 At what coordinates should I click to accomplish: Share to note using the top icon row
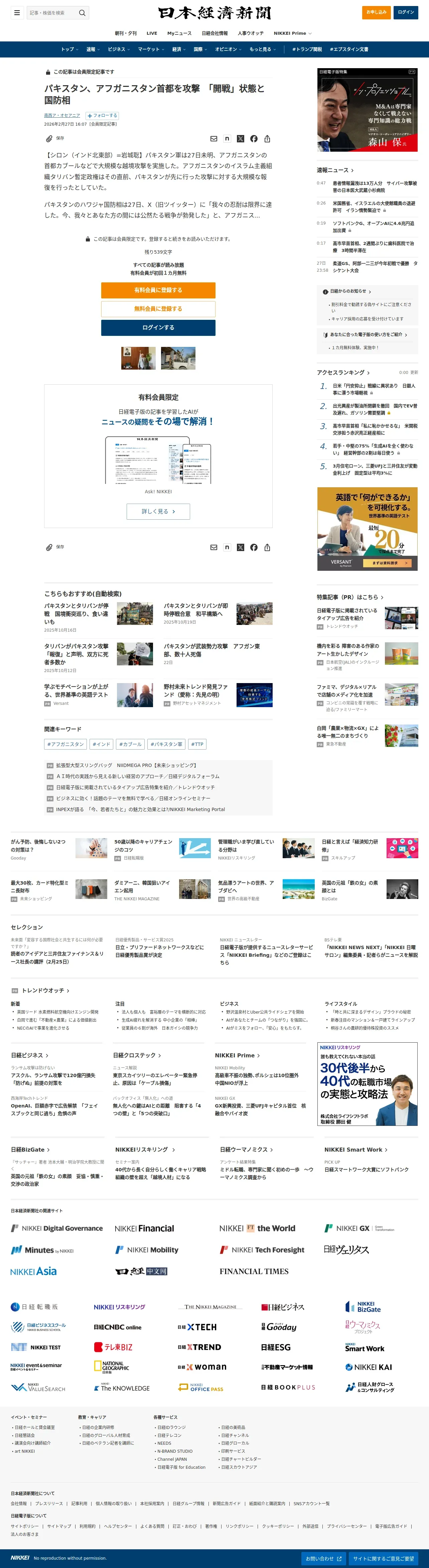click(x=227, y=139)
